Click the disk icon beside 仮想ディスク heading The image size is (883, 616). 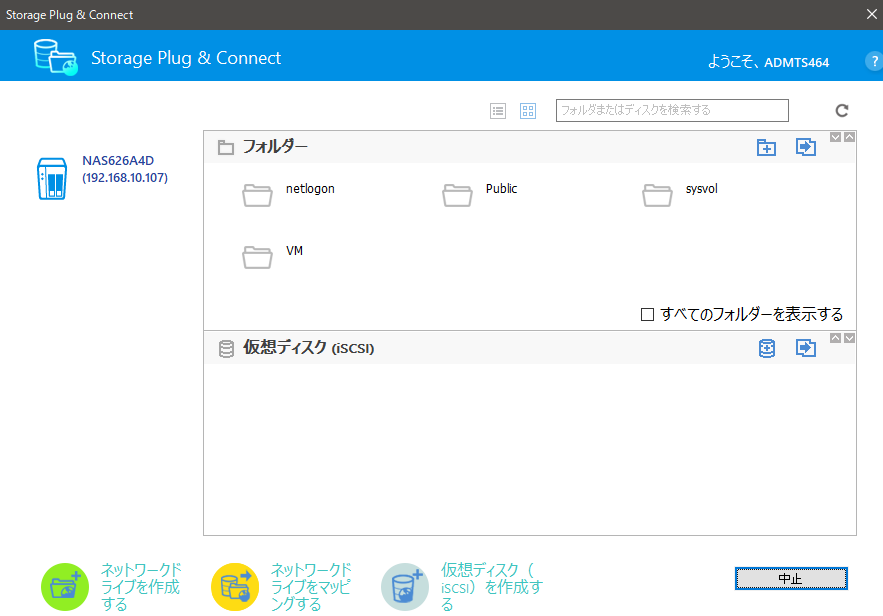click(226, 349)
